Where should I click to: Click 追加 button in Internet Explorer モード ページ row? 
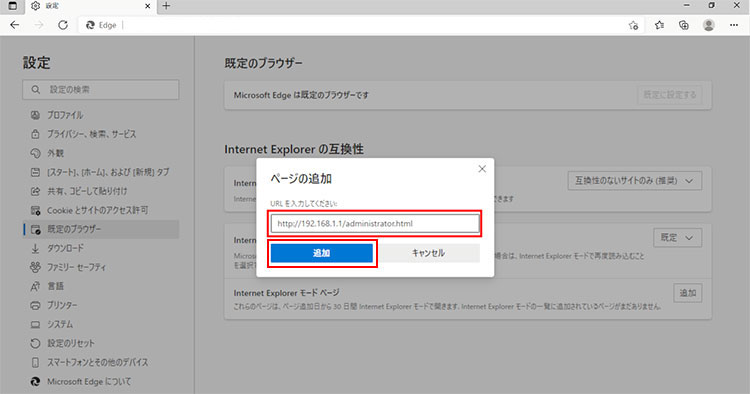pos(687,293)
